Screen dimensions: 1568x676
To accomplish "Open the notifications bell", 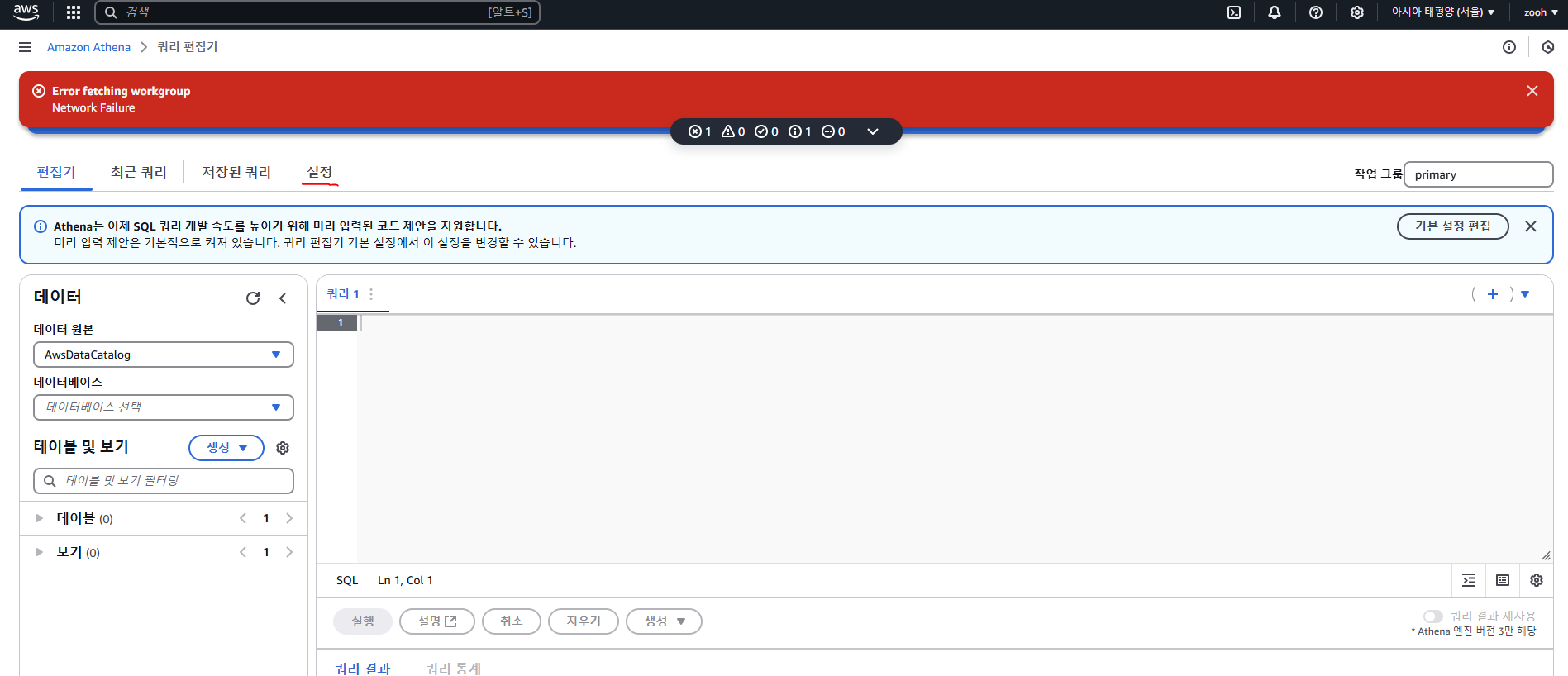I will [x=1275, y=12].
